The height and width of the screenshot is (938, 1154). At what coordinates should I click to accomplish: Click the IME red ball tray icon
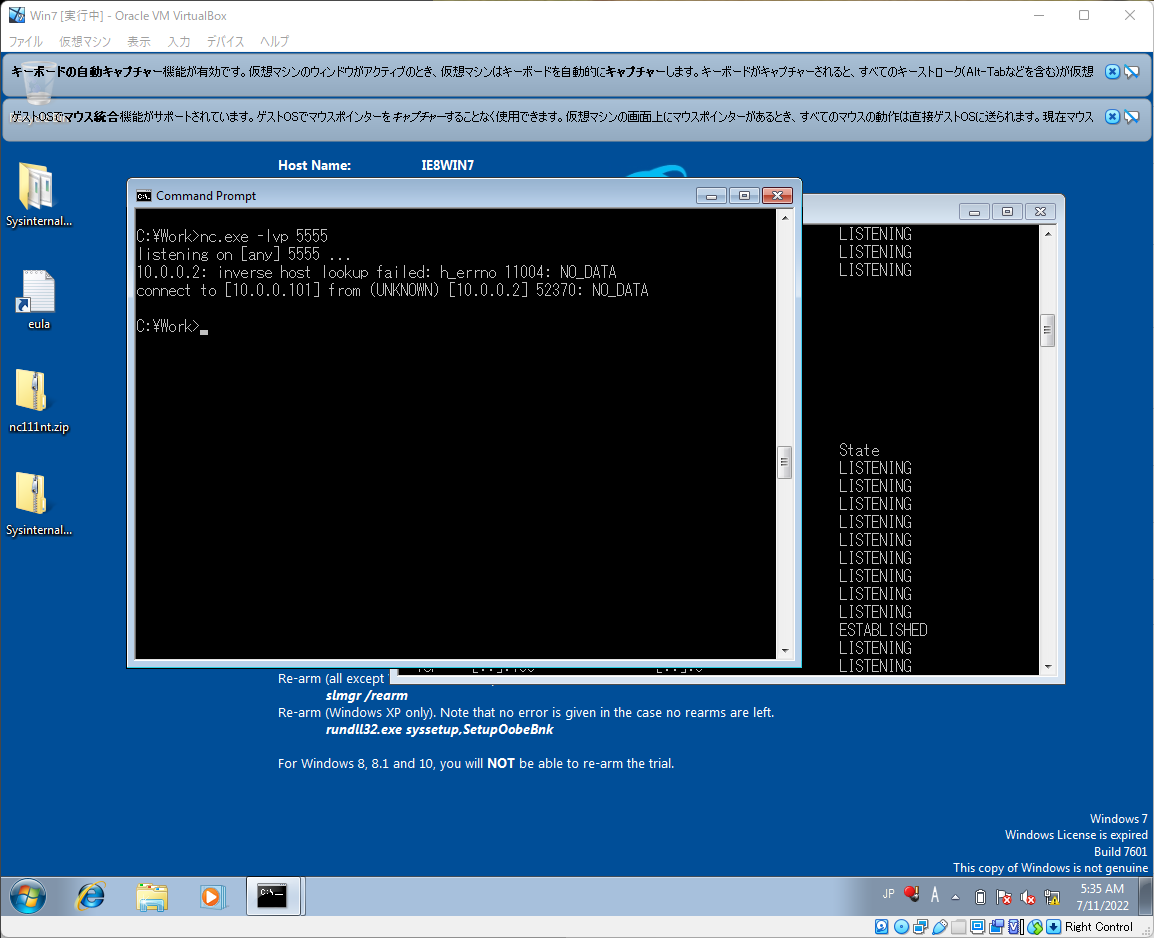912,894
